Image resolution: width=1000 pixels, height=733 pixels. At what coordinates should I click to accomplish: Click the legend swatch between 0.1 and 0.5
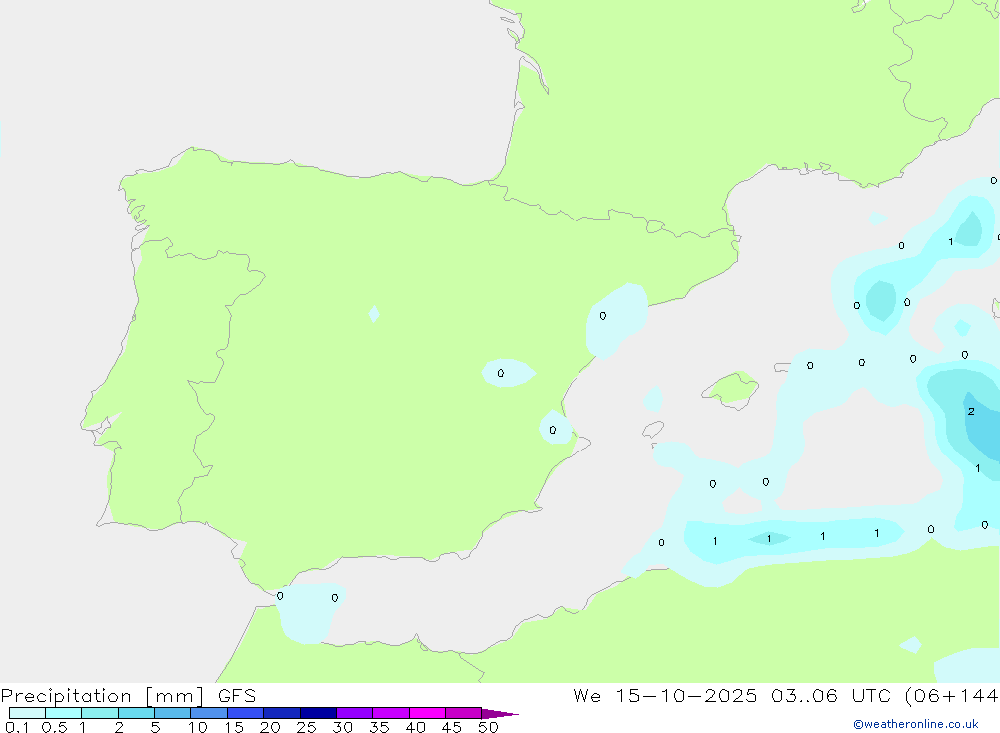coord(27,713)
